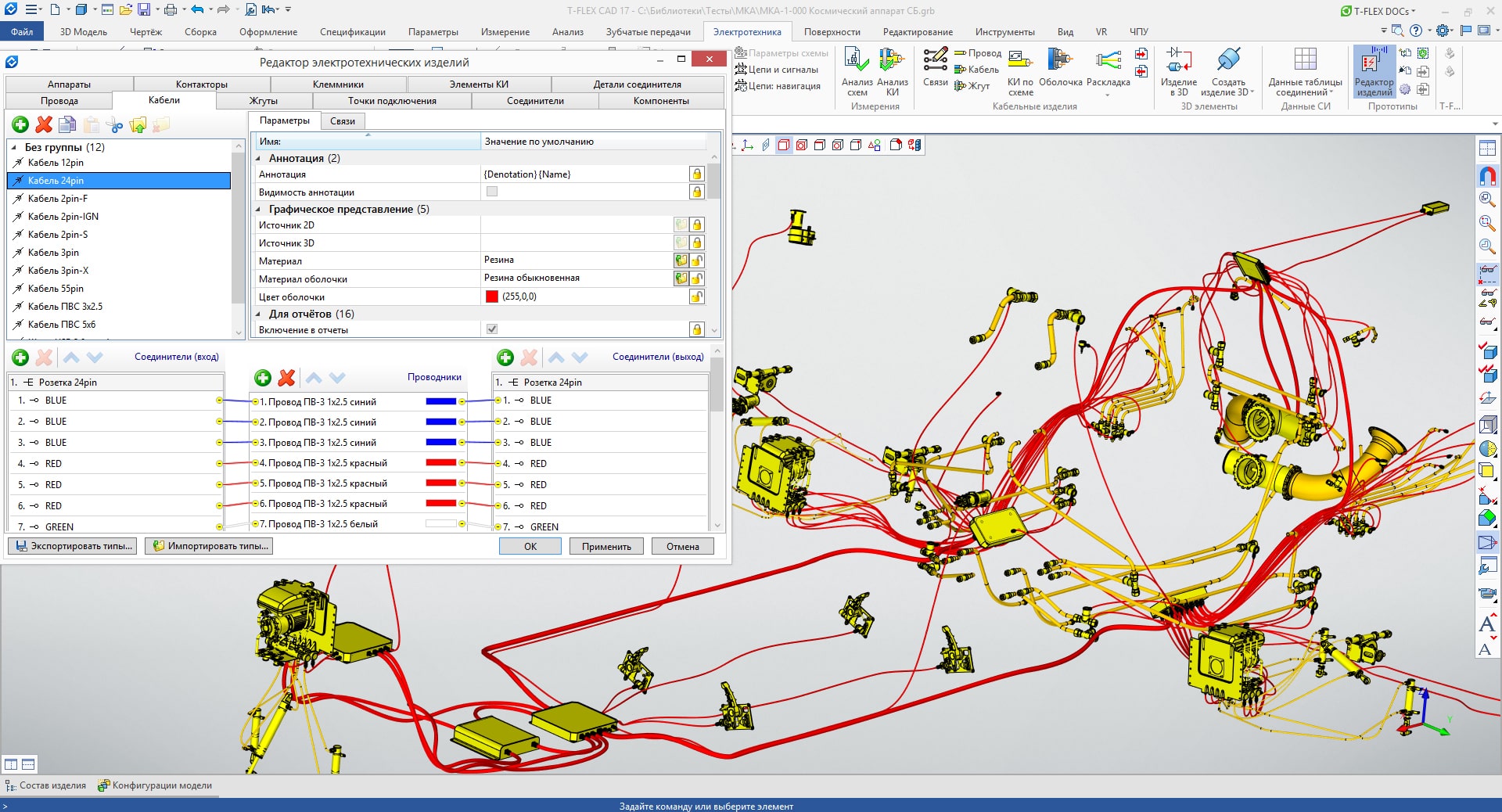Viewport: 1502px width, 812px height.
Task: Click red swatch of conductor 4 Провод красный
Action: (x=441, y=462)
